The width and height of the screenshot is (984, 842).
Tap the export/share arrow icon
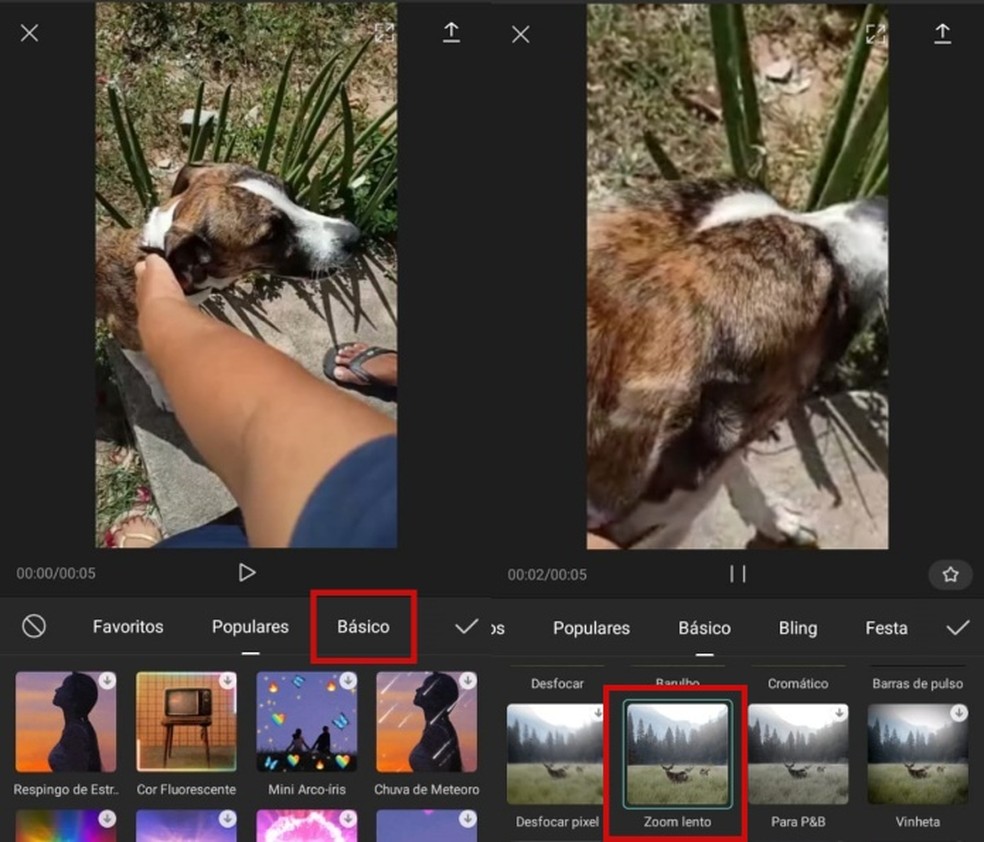pyautogui.click(x=451, y=32)
